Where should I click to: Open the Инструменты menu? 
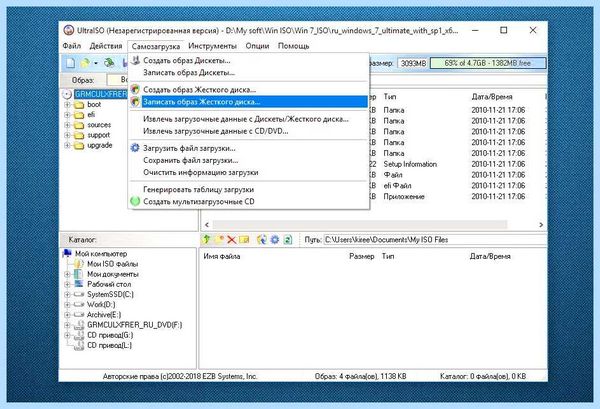(x=212, y=46)
